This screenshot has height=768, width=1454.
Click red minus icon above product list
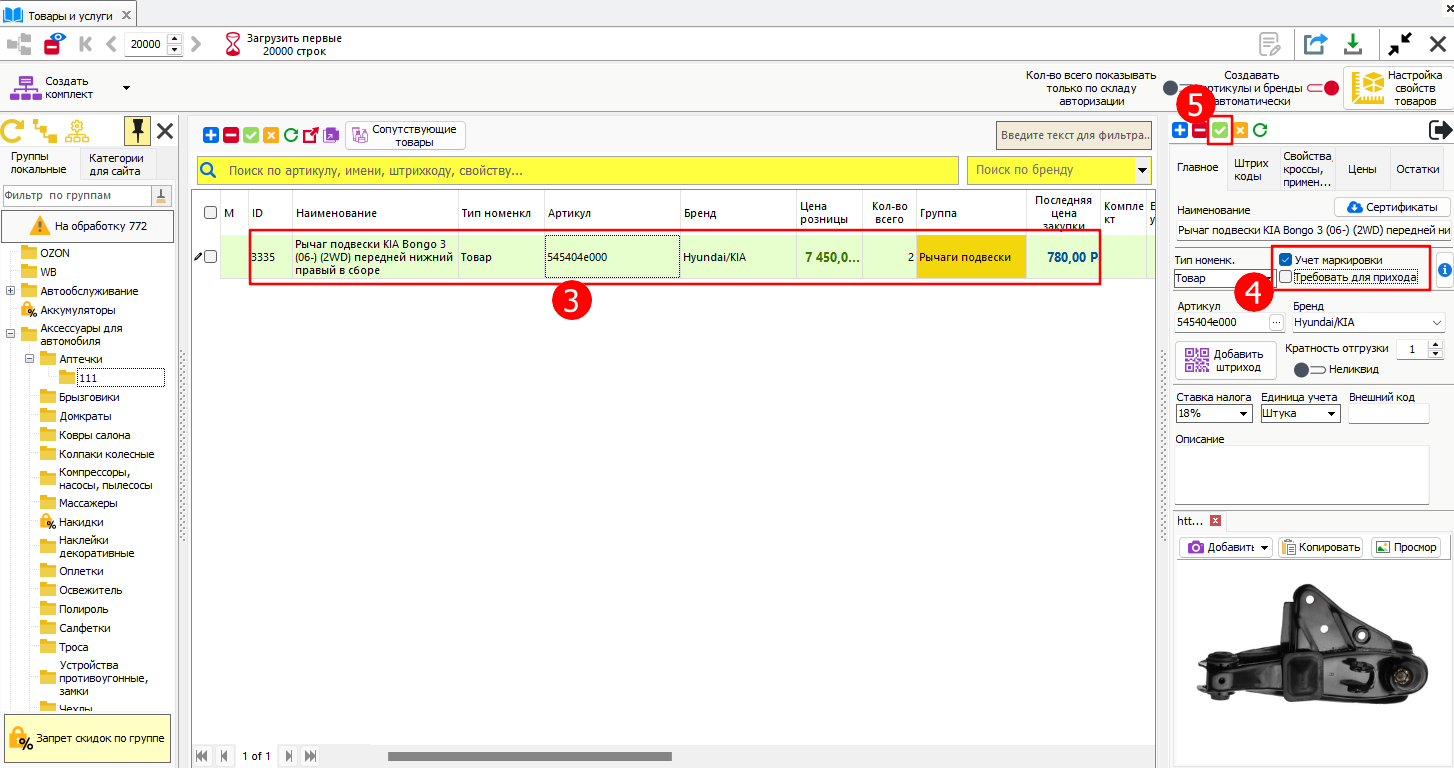[x=231, y=135]
